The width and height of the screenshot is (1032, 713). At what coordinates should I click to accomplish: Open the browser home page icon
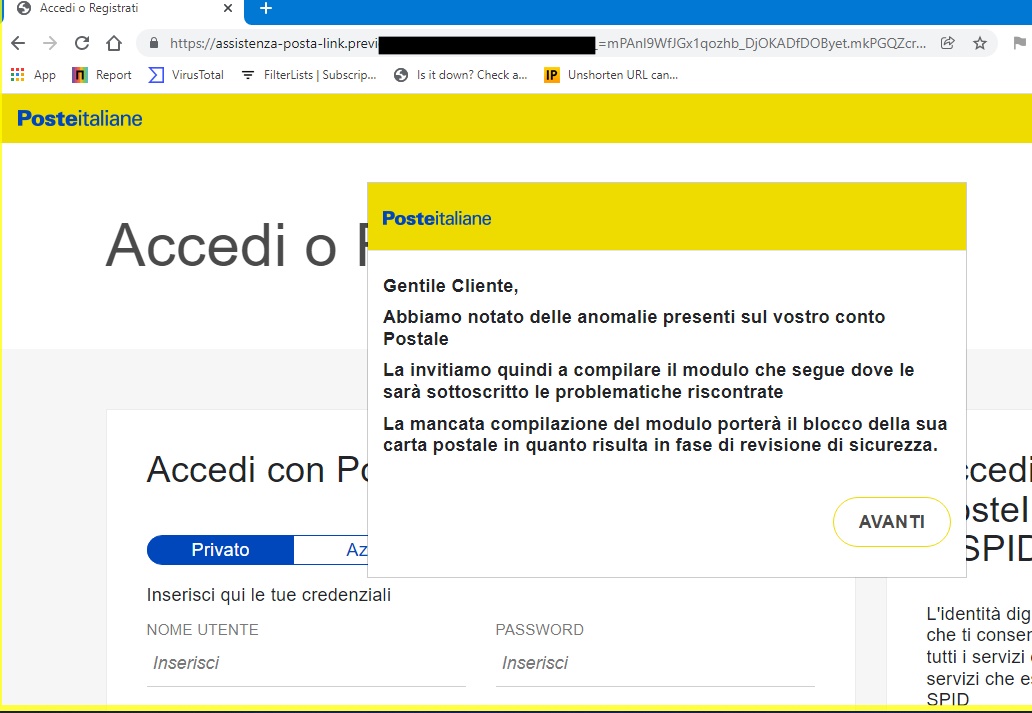point(114,43)
